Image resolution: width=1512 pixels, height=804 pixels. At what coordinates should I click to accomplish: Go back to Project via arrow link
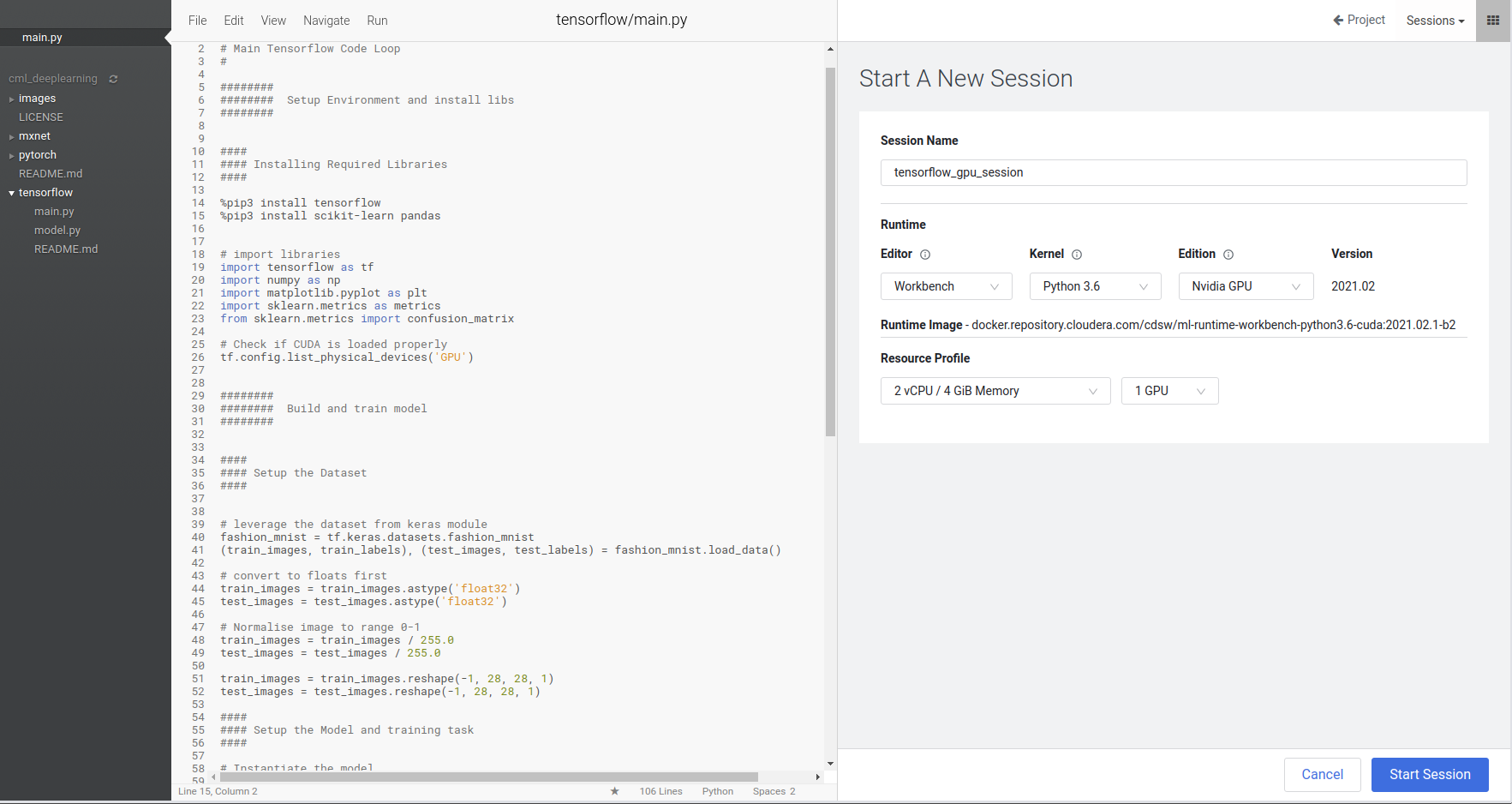1359,20
